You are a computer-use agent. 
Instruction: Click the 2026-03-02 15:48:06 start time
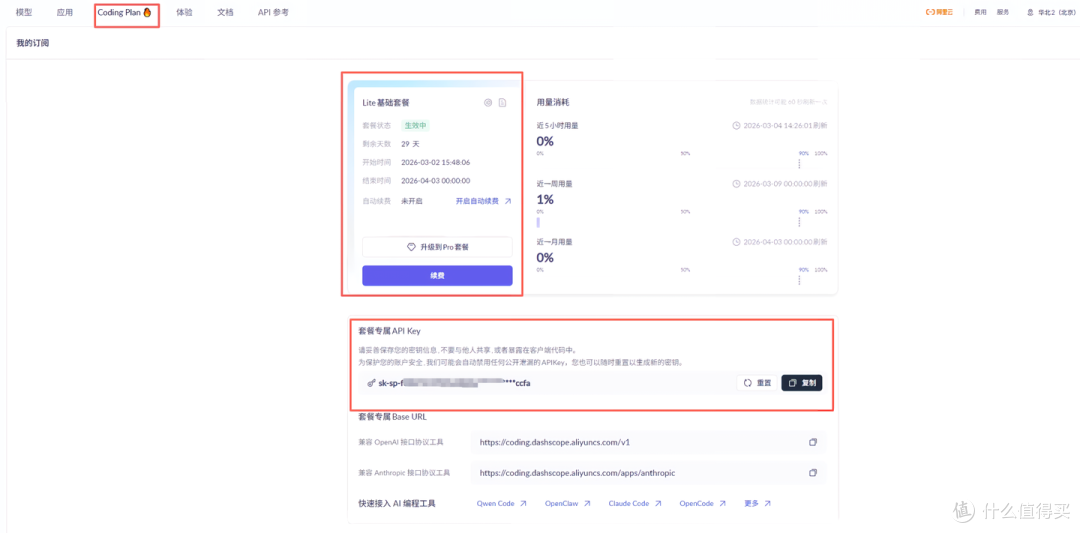click(435, 163)
